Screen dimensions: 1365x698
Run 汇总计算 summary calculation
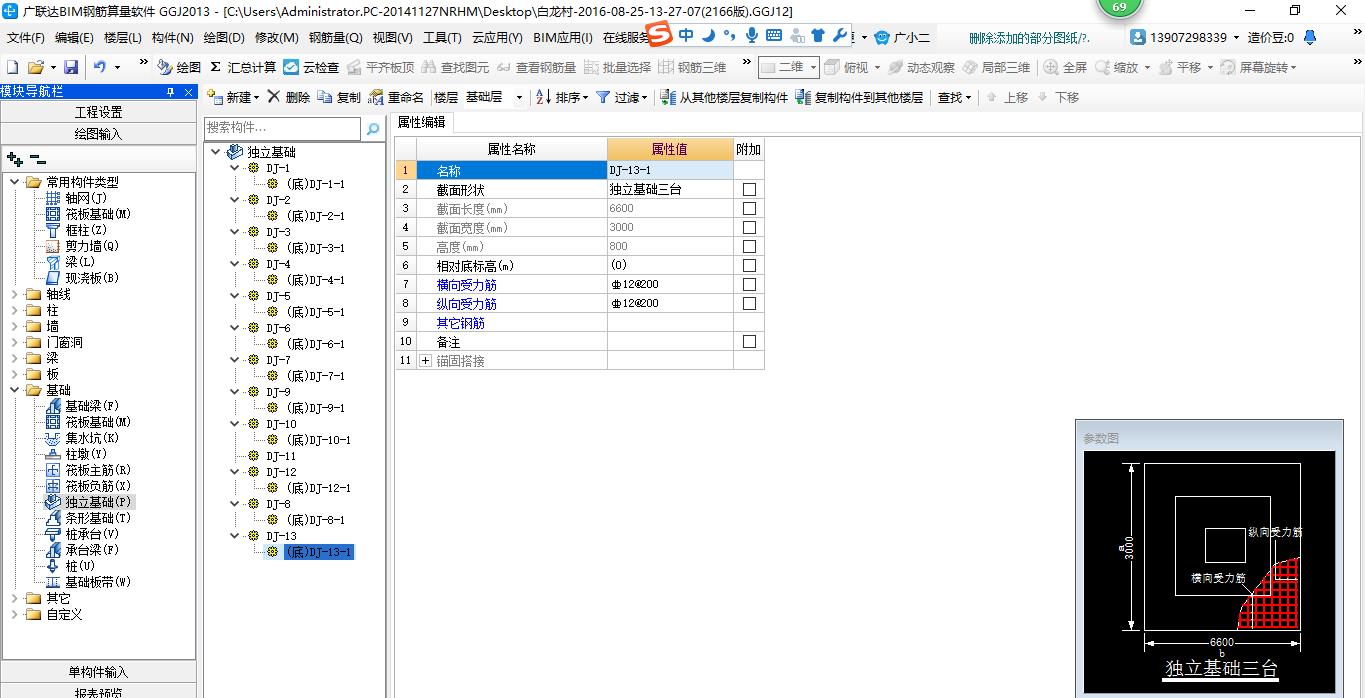point(243,67)
